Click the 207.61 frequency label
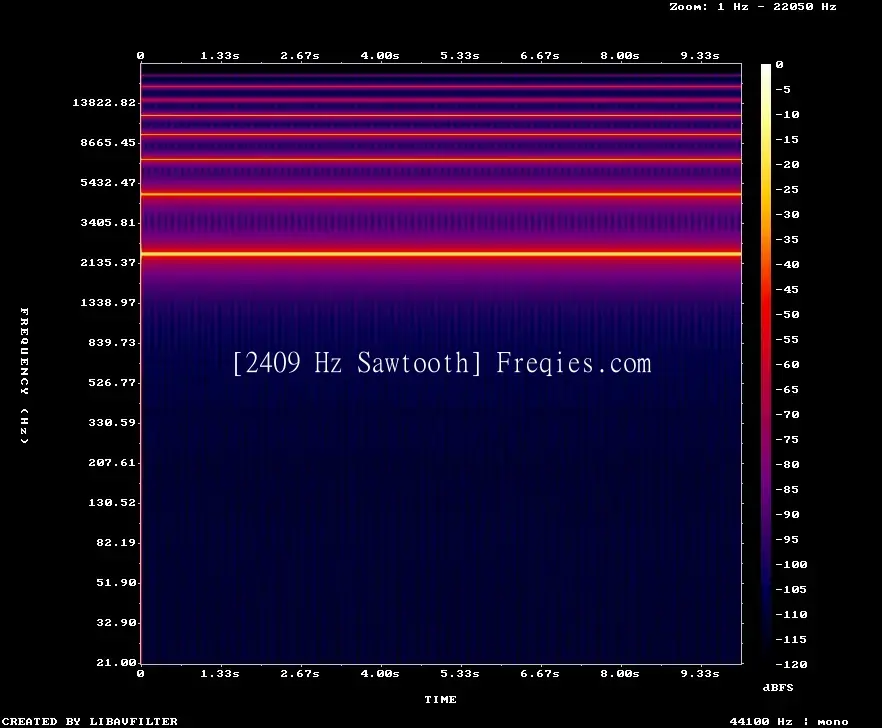 coord(112,462)
